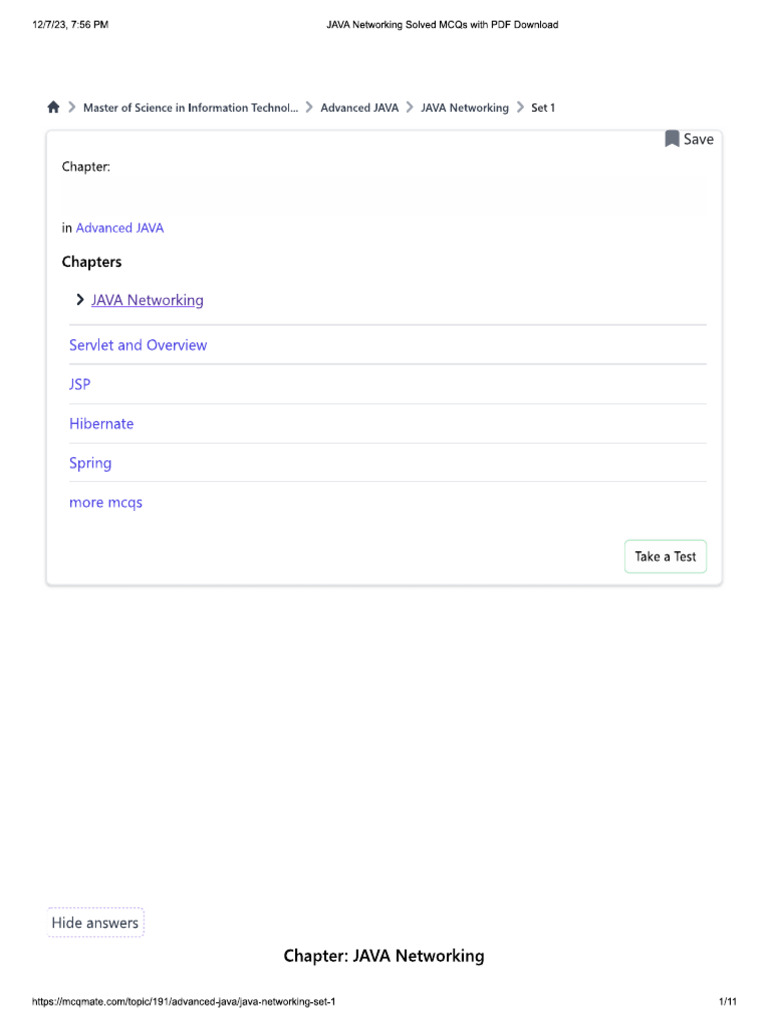Image resolution: width=768 pixels, height=1024 pixels.
Task: Open the Servlet and Overview chapter
Action: pos(138,345)
